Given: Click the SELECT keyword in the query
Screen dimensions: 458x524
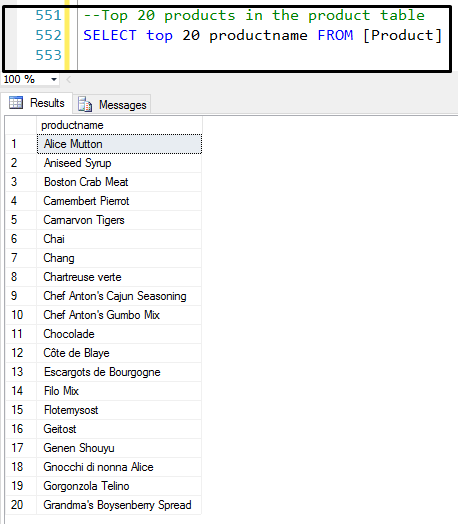Looking at the screenshot, I should tap(110, 35).
